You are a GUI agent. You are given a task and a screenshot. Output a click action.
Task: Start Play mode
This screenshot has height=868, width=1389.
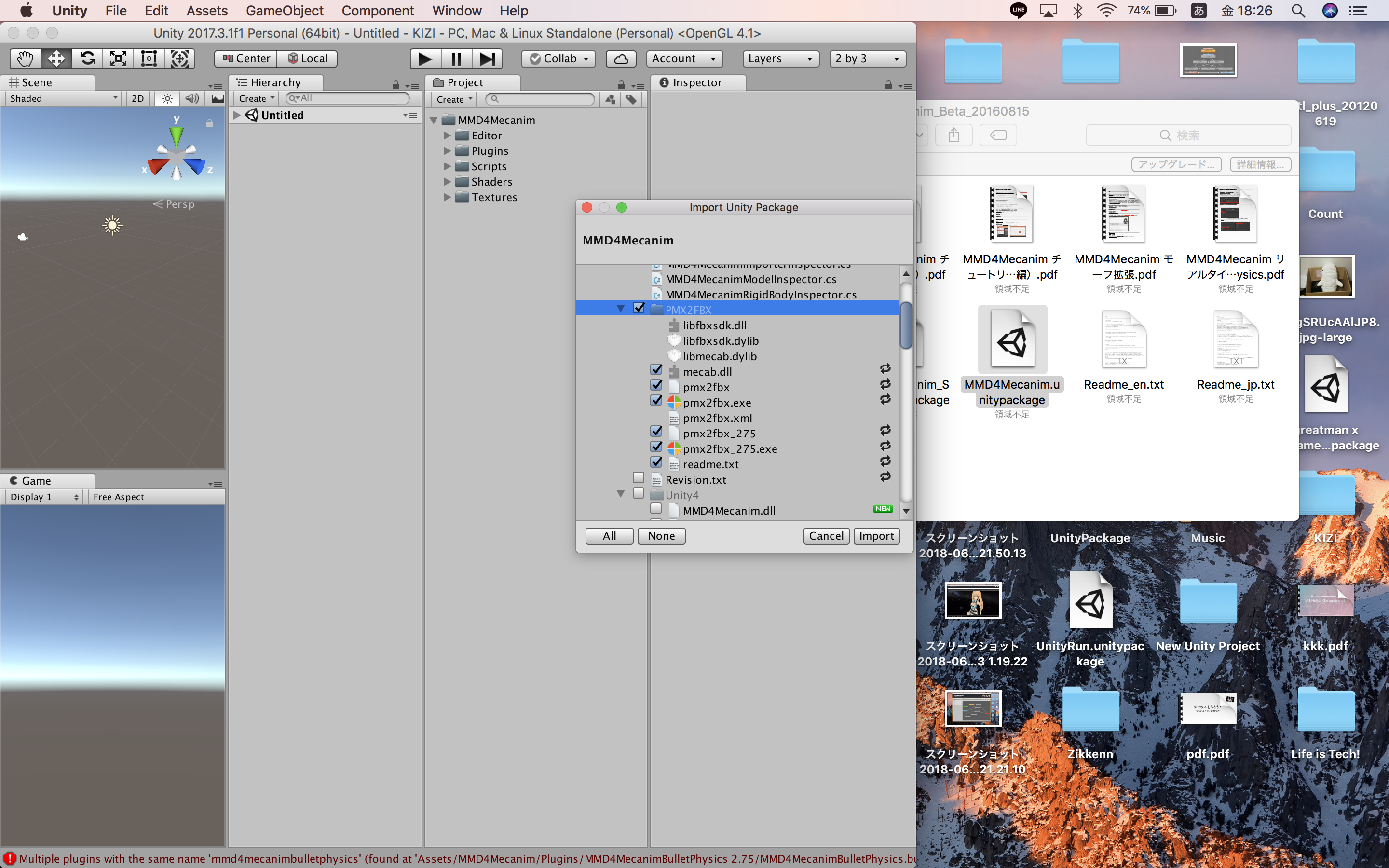(425, 58)
